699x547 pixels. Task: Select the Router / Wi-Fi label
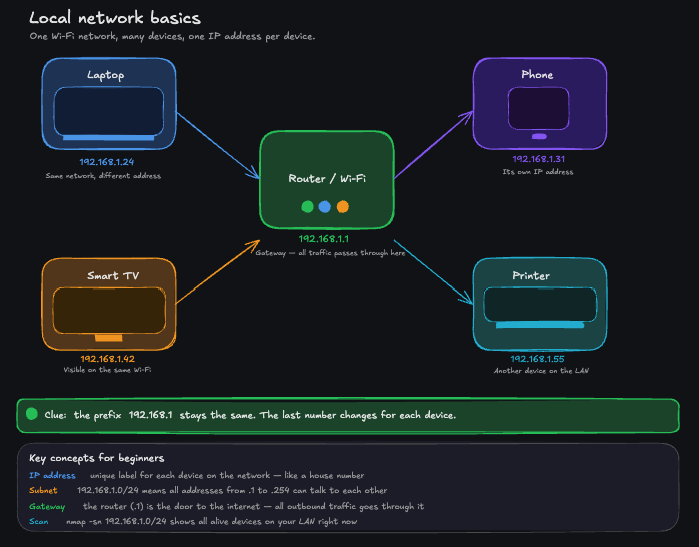pyautogui.click(x=327, y=178)
